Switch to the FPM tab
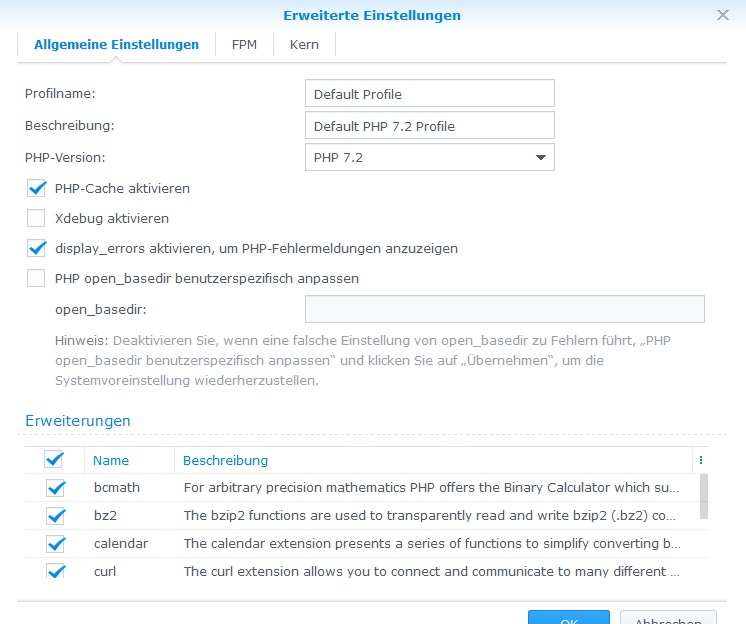Screen dimensions: 746x624 coord(244,45)
